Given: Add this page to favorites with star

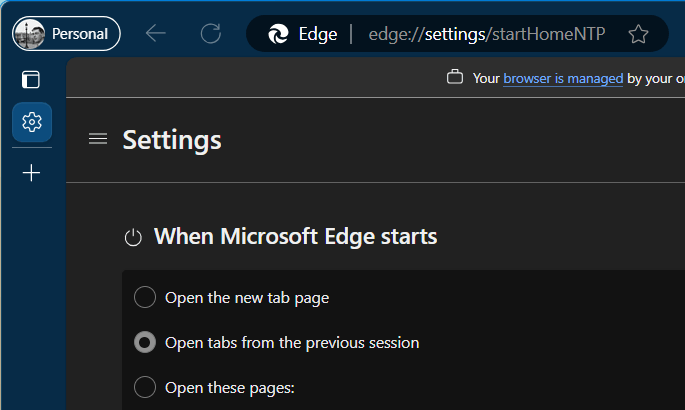Looking at the screenshot, I should [638, 34].
